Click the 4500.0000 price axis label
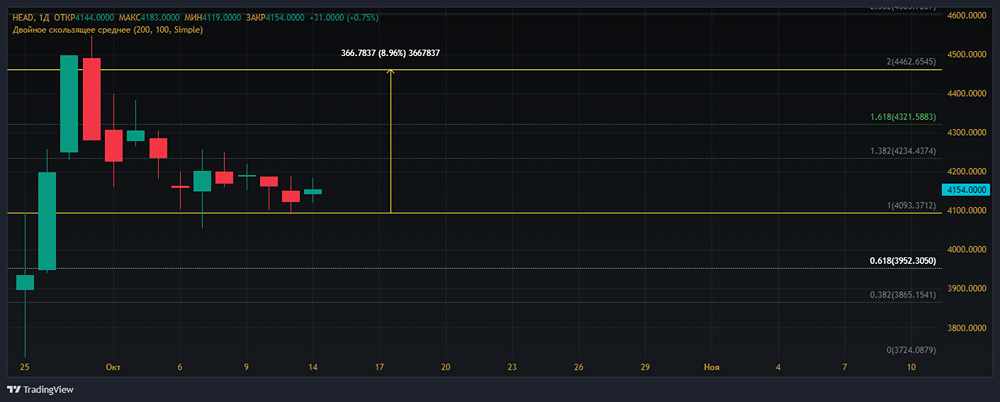 (x=968, y=55)
